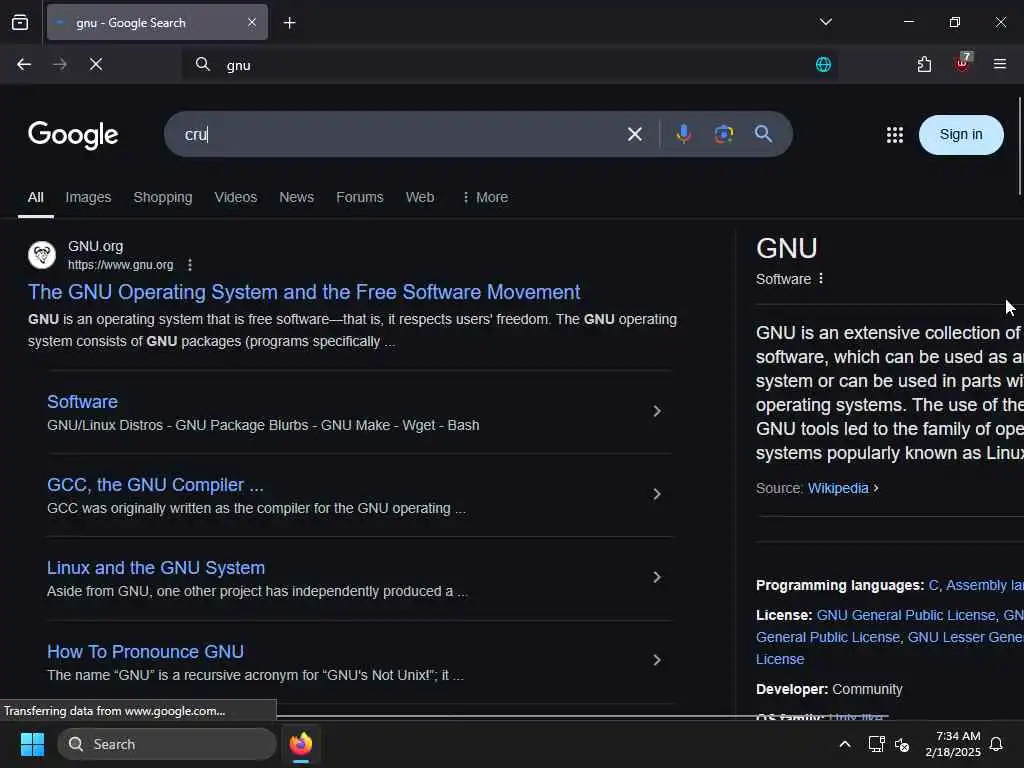Open the uBlock Origin extension icon

(963, 63)
